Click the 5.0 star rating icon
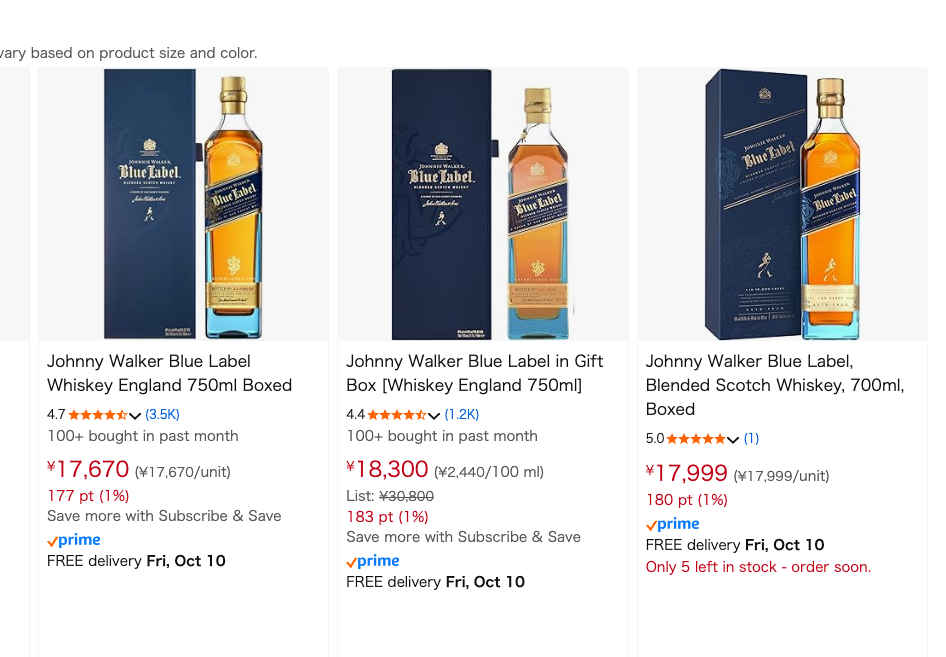The height and width of the screenshot is (657, 946). coord(696,439)
